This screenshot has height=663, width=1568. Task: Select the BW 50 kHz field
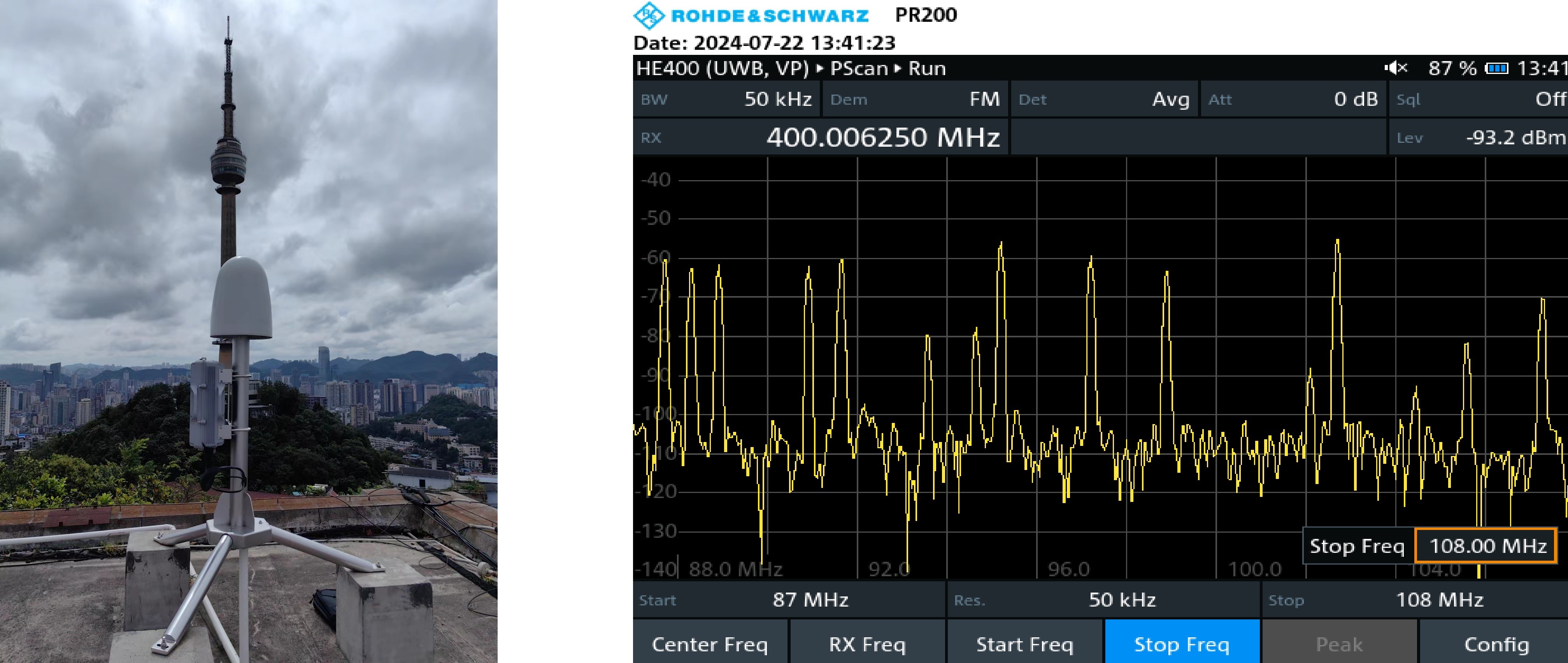pos(726,98)
